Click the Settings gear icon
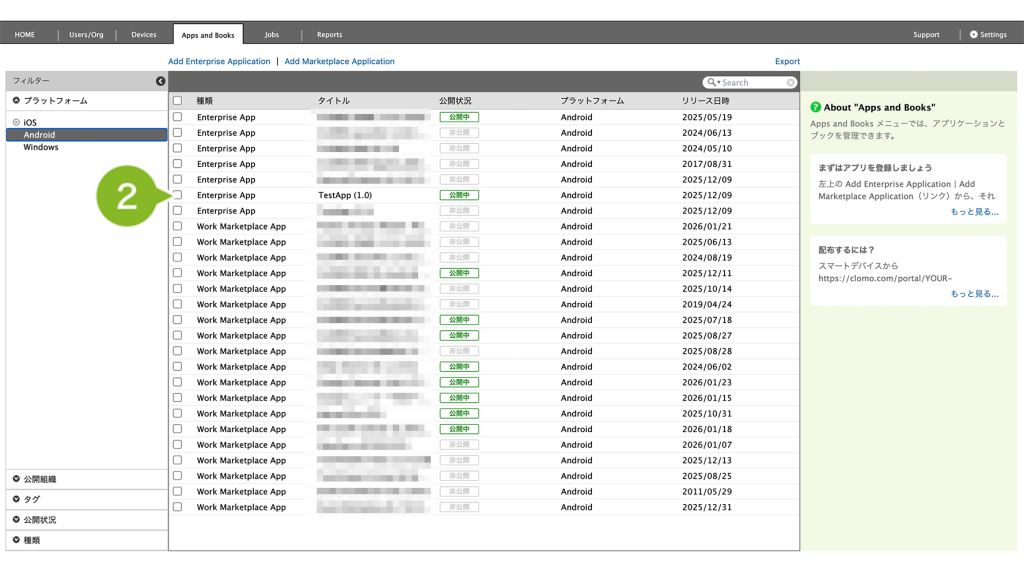Image resolution: width=1024 pixels, height=576 pixels. pyautogui.click(x=974, y=35)
